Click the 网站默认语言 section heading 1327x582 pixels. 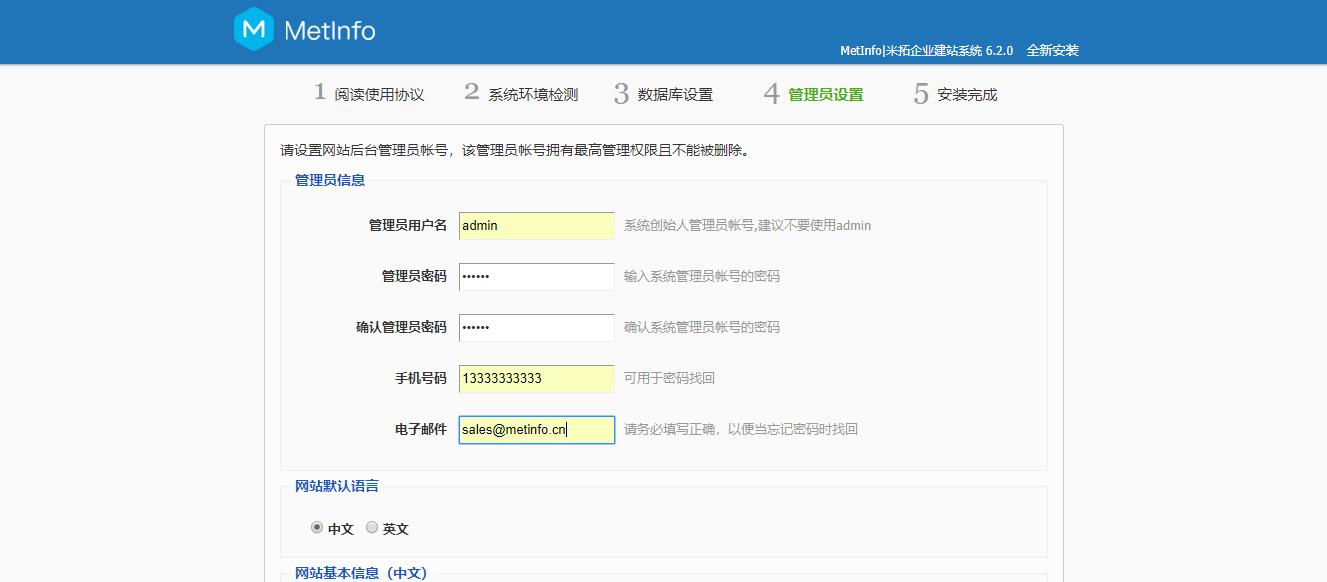(337, 486)
